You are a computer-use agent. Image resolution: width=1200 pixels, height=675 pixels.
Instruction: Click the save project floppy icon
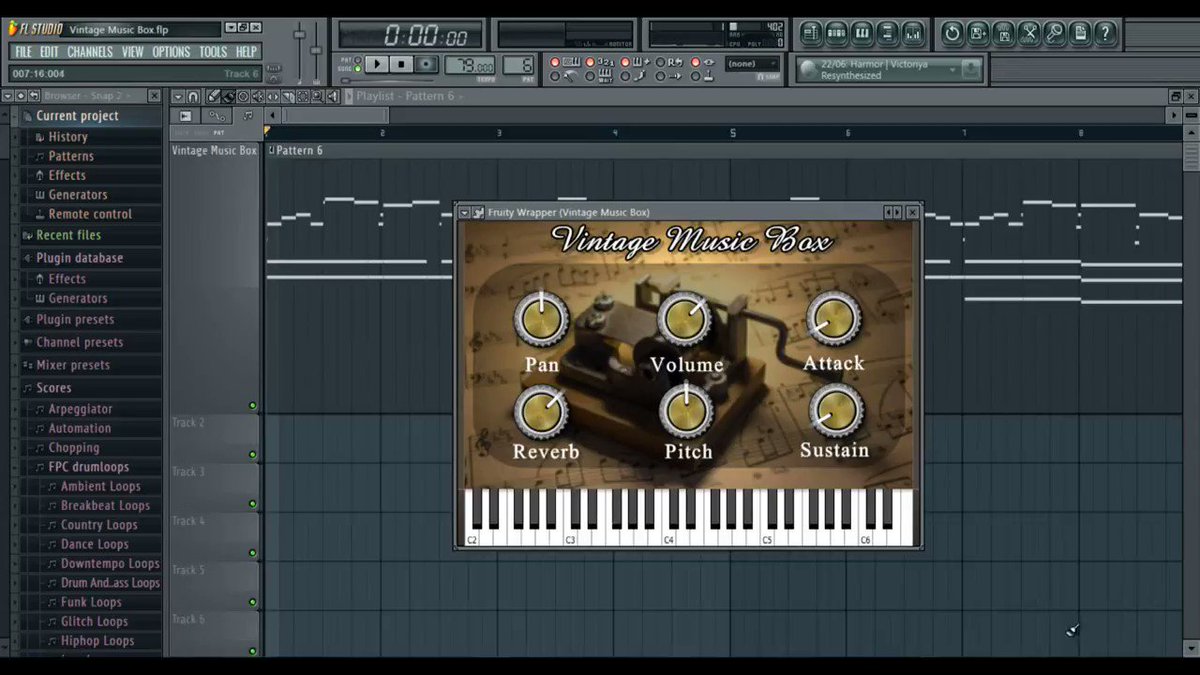point(1003,34)
